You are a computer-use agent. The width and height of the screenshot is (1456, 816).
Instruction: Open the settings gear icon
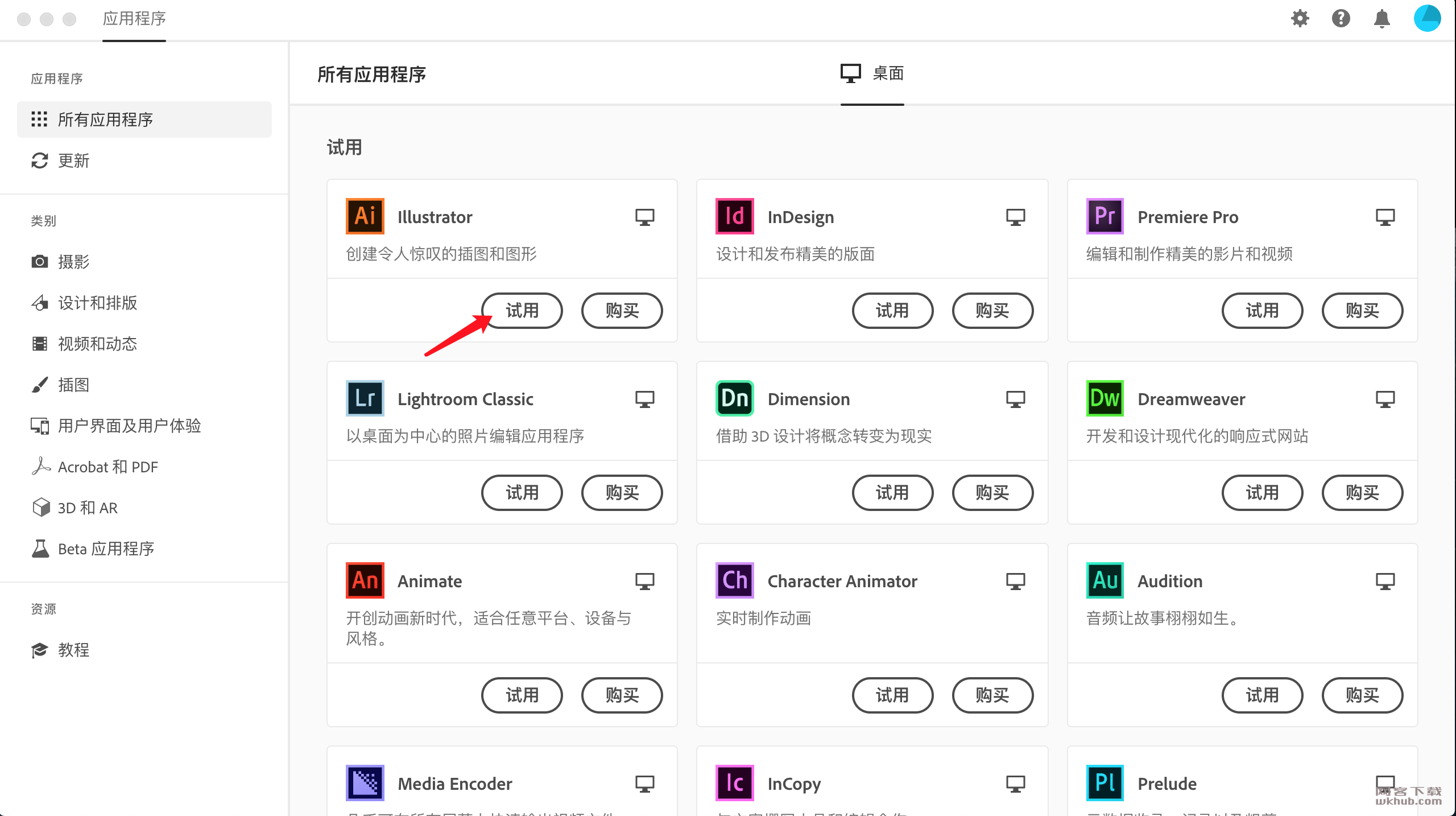(1300, 19)
